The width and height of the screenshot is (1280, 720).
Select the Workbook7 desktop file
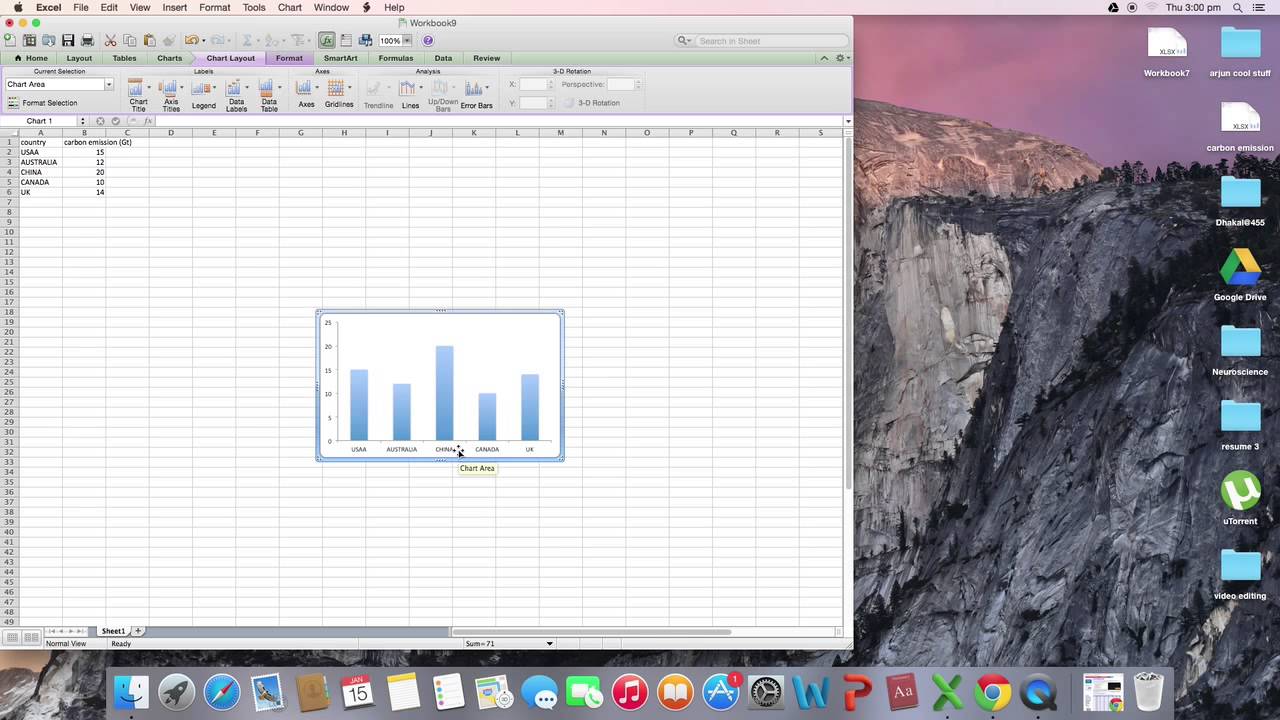(x=1167, y=52)
